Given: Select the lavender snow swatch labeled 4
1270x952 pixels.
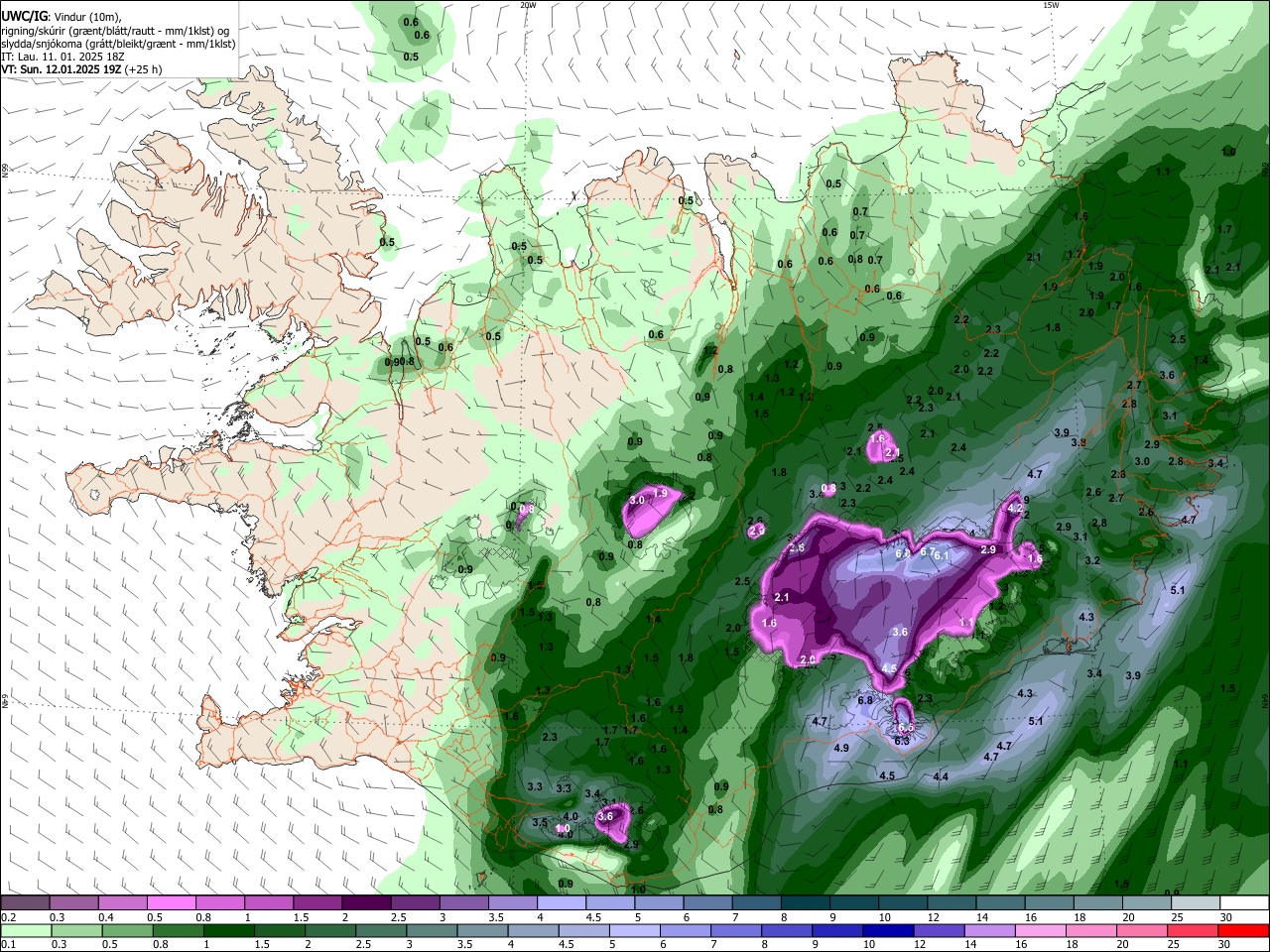Looking at the screenshot, I should pos(561,903).
